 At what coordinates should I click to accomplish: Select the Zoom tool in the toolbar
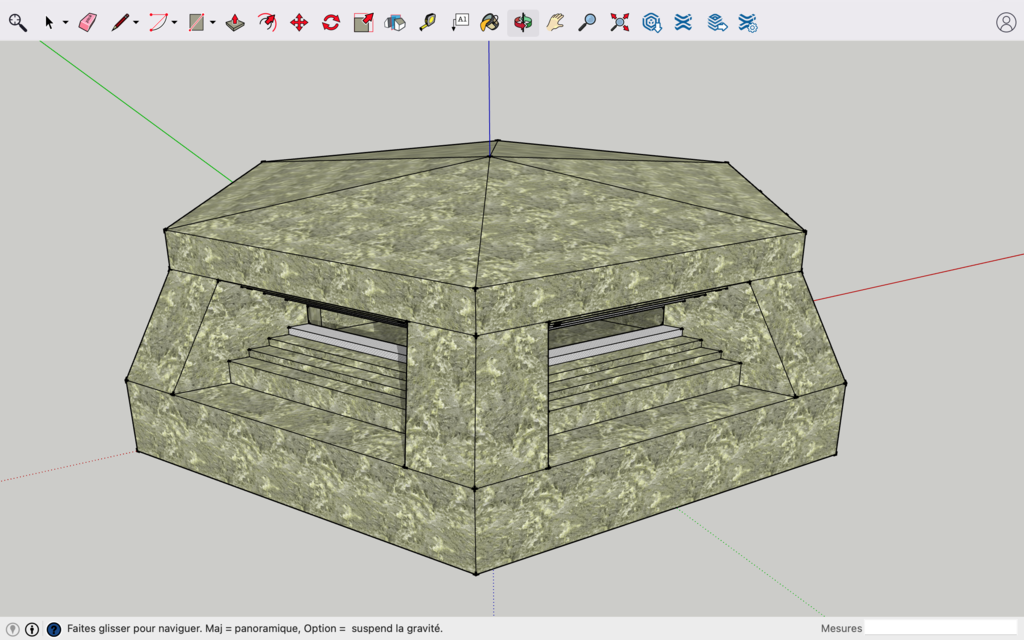point(585,20)
